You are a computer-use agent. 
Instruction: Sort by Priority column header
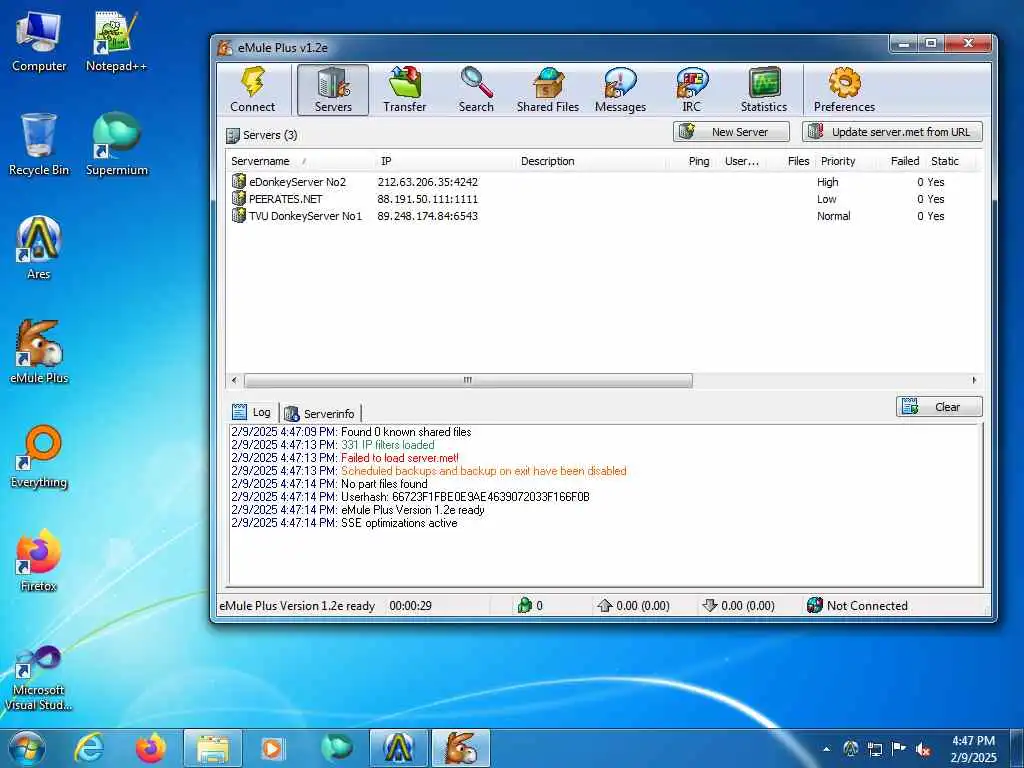point(838,161)
